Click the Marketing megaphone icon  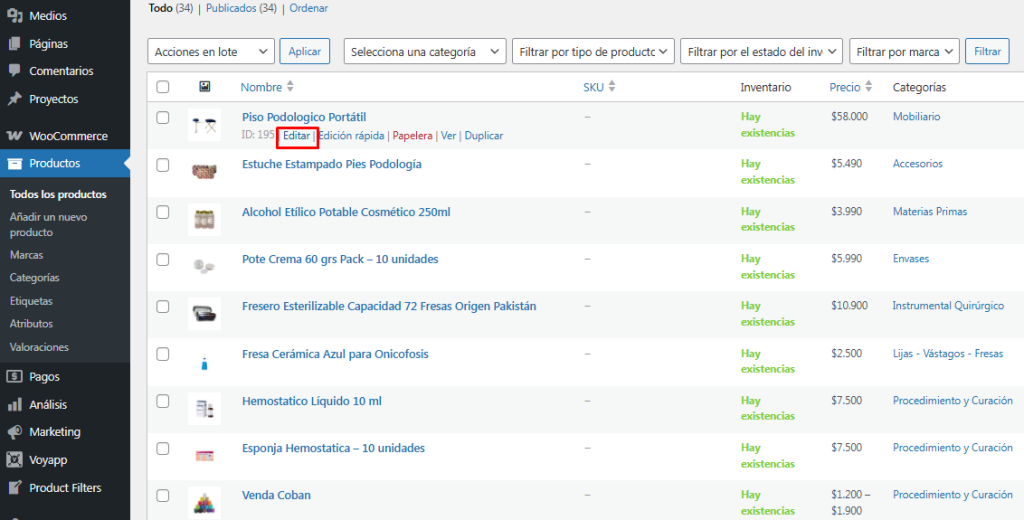(14, 432)
